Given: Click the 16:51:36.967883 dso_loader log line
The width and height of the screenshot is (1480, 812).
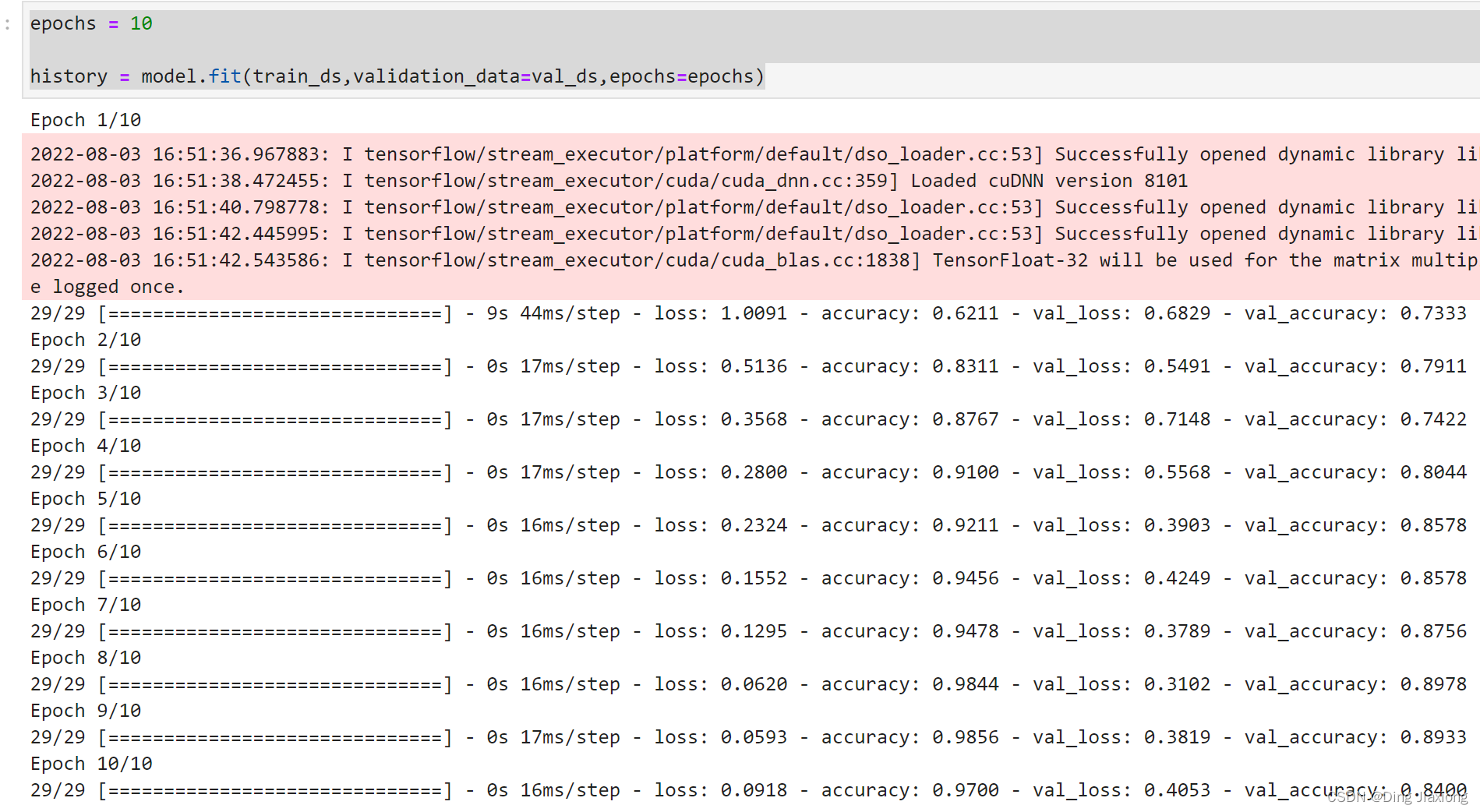Looking at the screenshot, I should [754, 154].
